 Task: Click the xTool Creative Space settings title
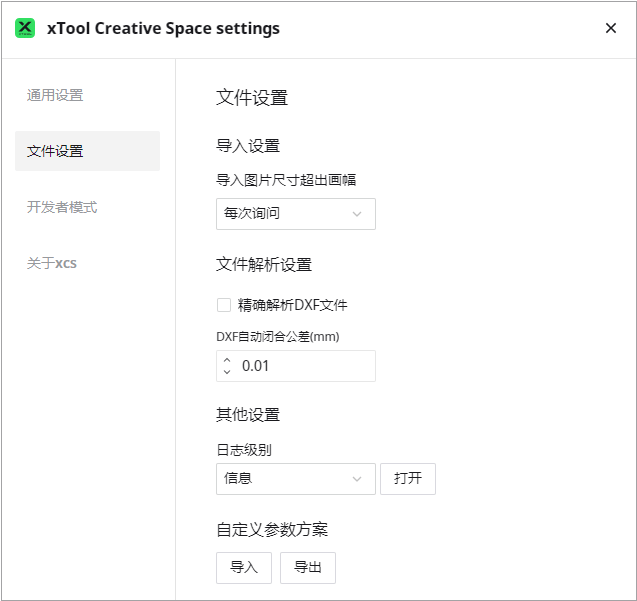163,28
